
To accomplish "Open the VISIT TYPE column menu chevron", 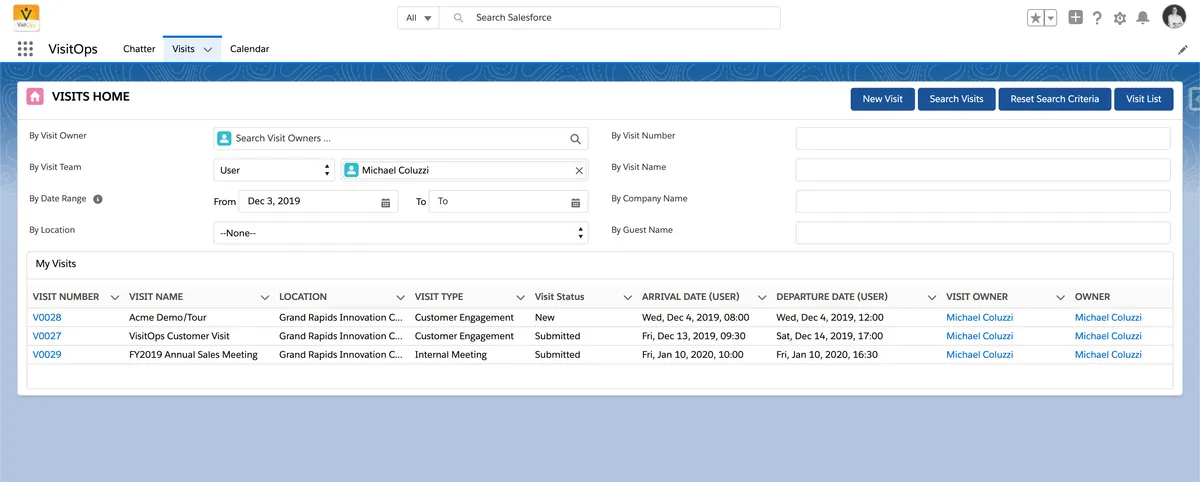I will pyautogui.click(x=521, y=298).
